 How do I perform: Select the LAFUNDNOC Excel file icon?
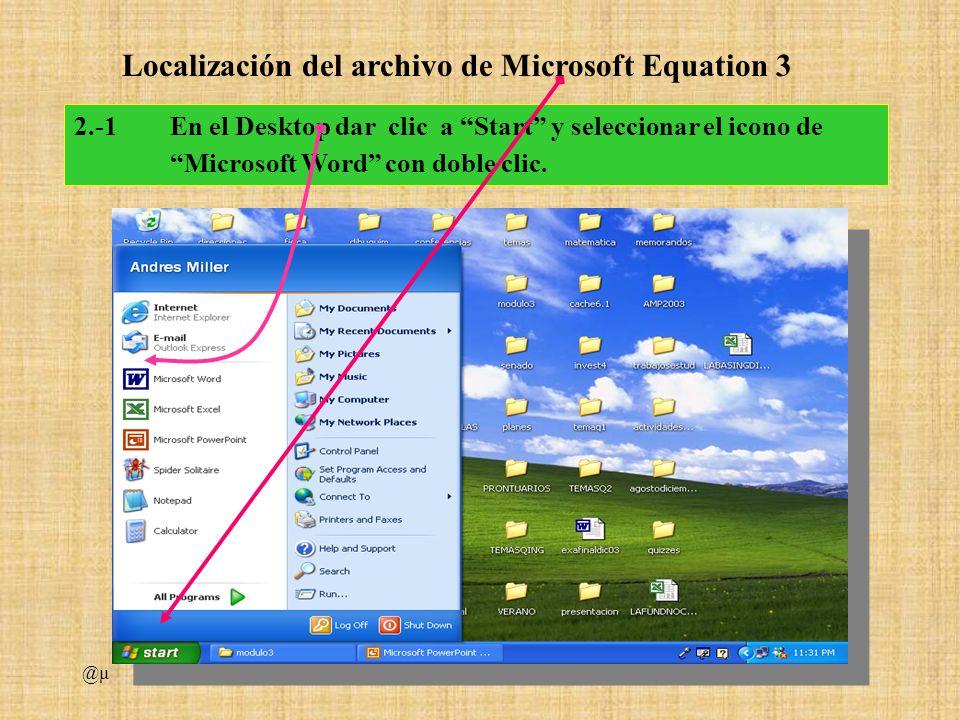pos(664,598)
